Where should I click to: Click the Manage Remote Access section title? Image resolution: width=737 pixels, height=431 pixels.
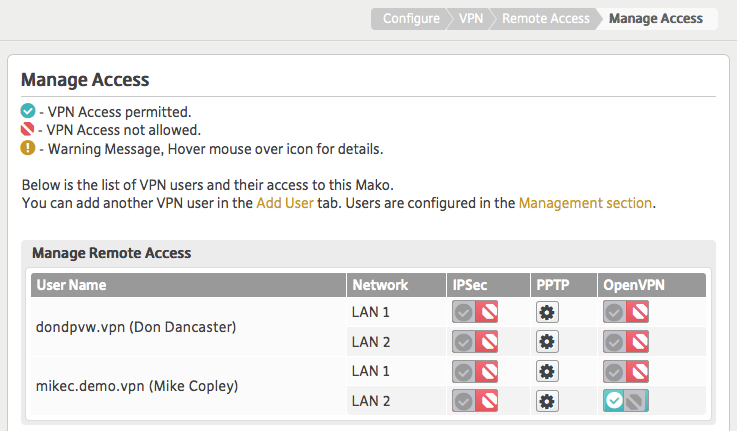111,253
